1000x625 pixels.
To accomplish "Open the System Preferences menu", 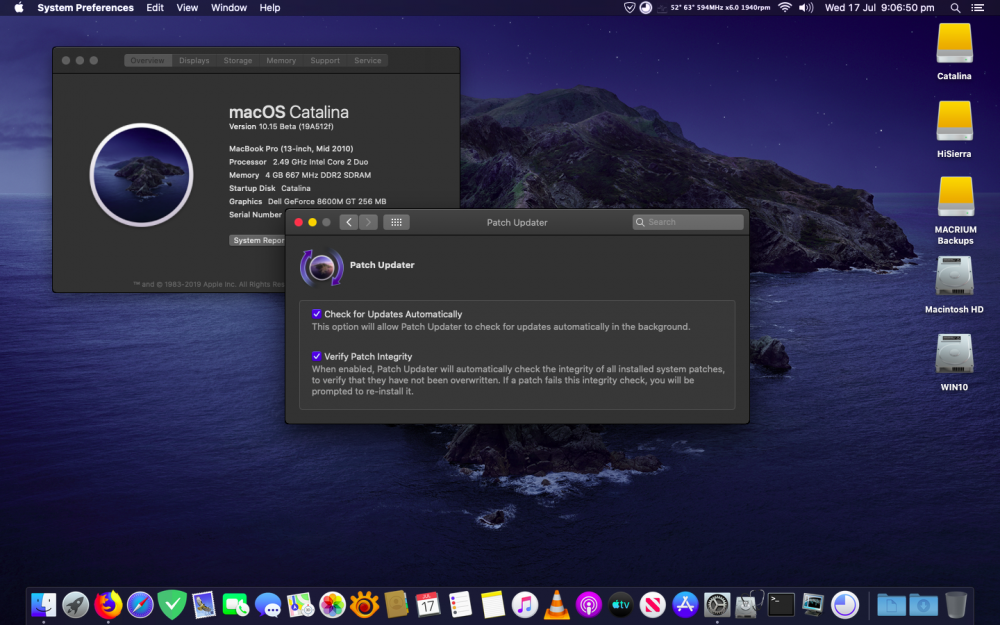I will [85, 8].
